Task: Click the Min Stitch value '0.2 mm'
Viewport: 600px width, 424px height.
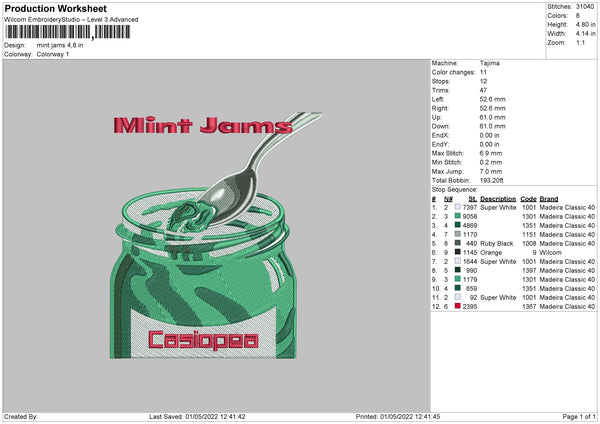Action: (491, 162)
